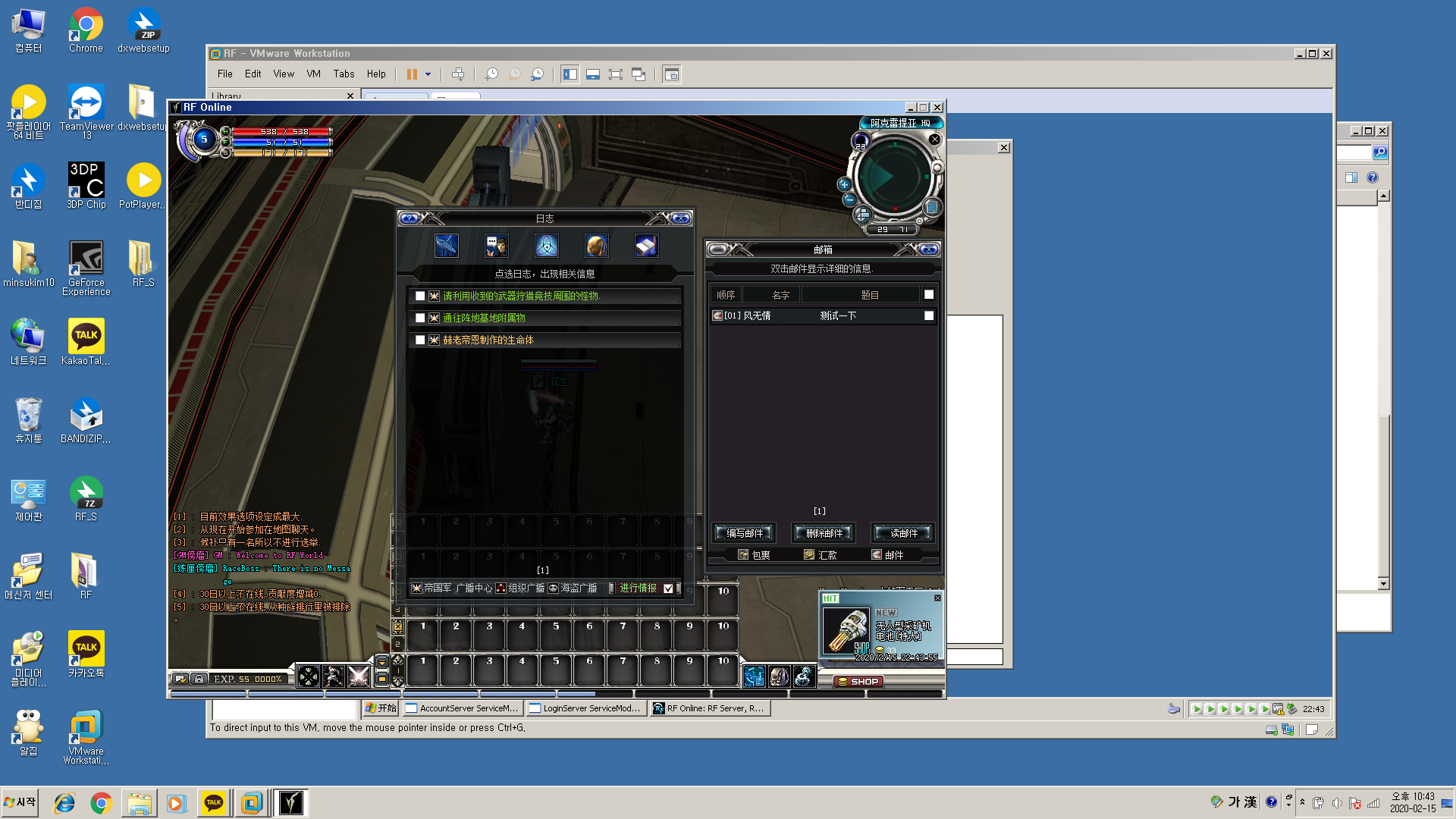The height and width of the screenshot is (819, 1456).
Task: Expand the power options dropdown arrow
Action: 428,74
